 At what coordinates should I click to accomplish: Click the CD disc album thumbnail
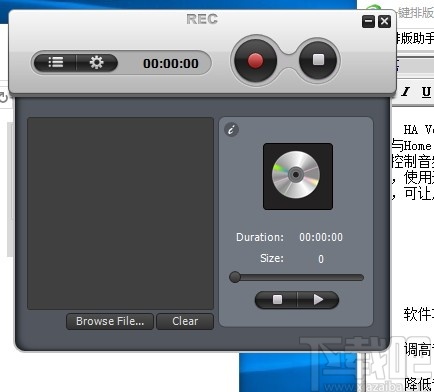point(298,176)
